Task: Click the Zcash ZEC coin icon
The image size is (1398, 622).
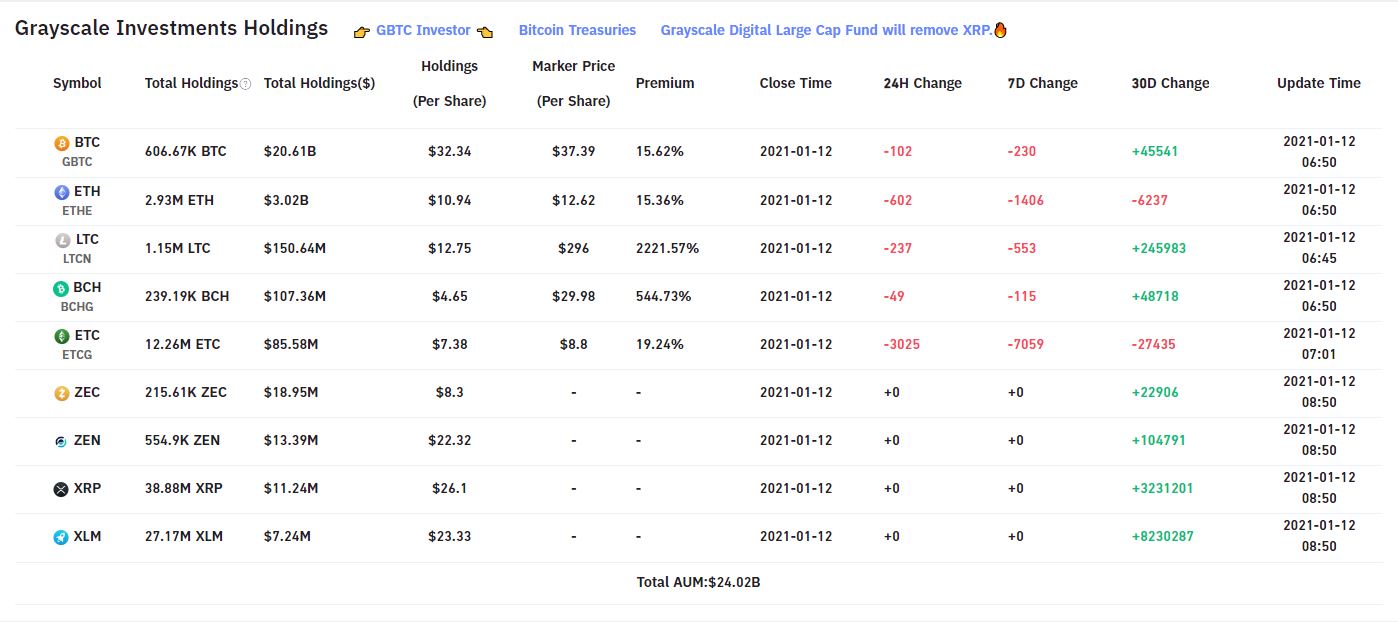Action: pyautogui.click(x=62, y=393)
